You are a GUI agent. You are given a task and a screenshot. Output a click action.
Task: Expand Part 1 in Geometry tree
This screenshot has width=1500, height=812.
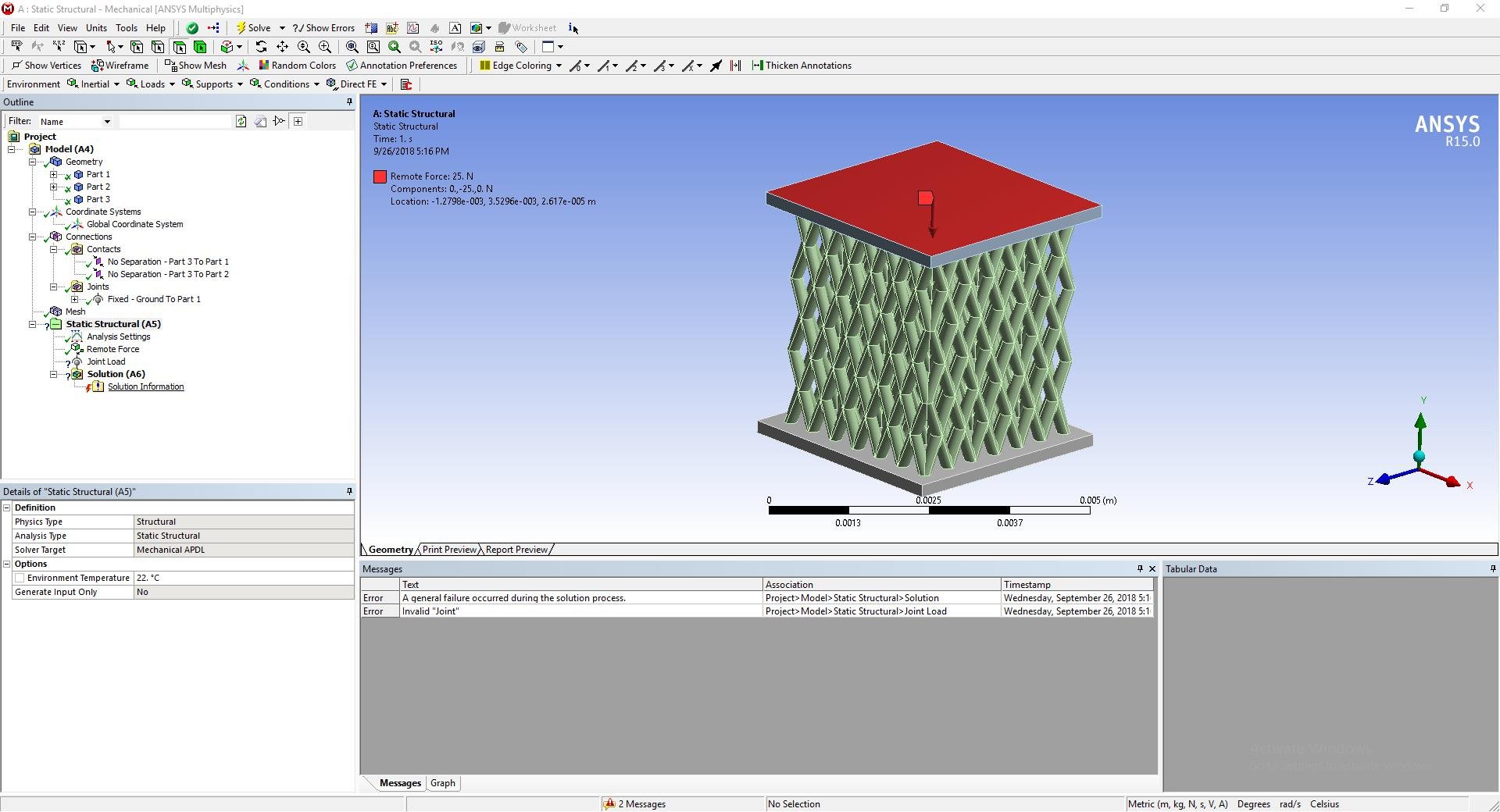coord(53,174)
